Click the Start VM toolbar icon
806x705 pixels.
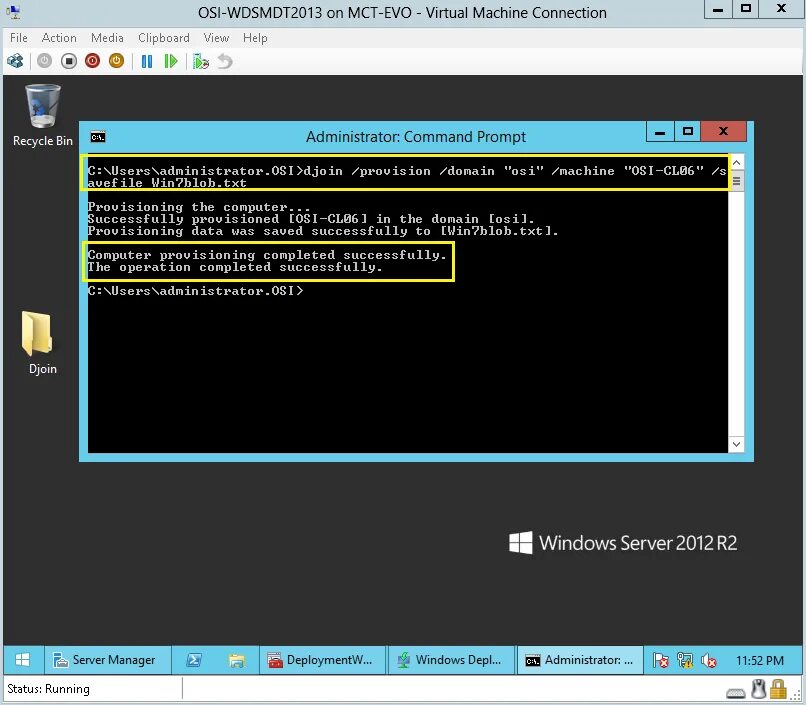coord(44,61)
